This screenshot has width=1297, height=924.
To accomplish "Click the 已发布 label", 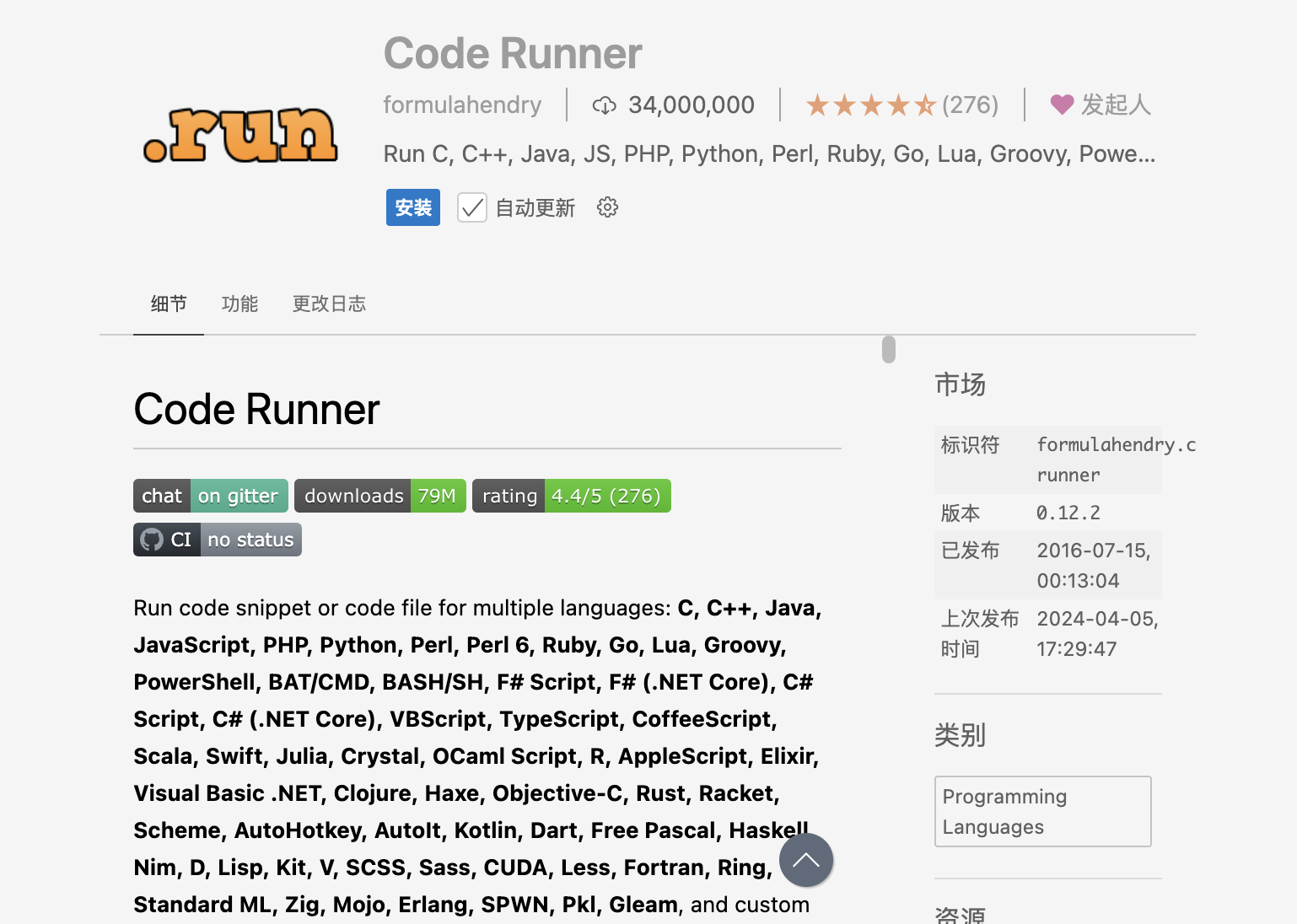I will pos(970,551).
